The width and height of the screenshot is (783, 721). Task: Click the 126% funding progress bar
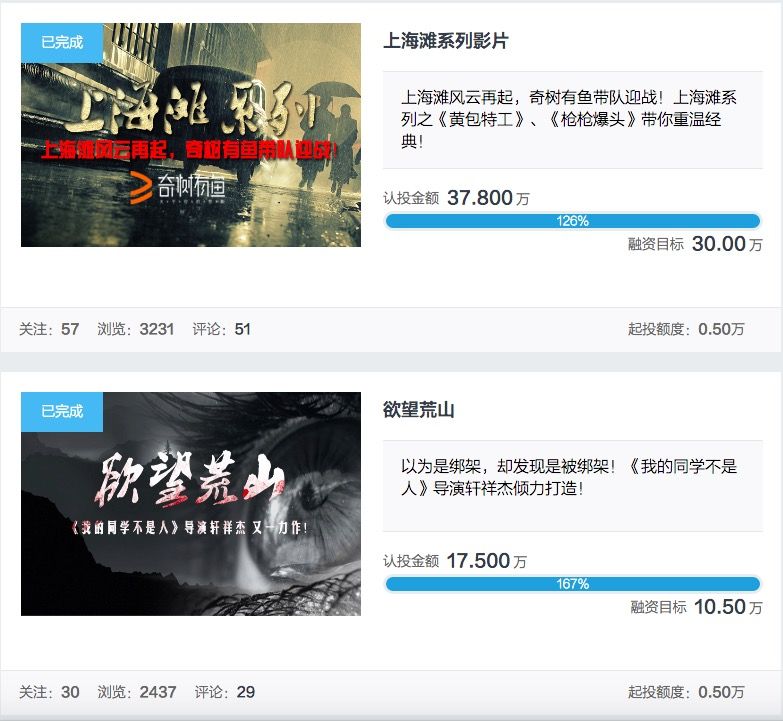[573, 221]
